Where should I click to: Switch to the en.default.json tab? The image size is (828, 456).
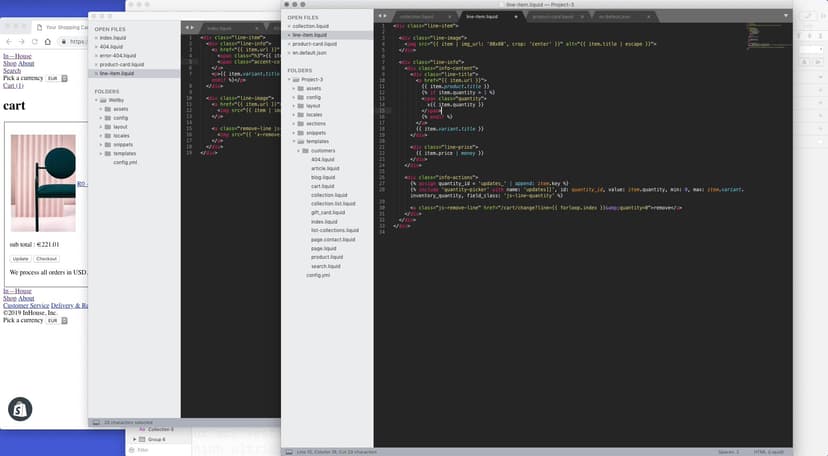click(618, 17)
